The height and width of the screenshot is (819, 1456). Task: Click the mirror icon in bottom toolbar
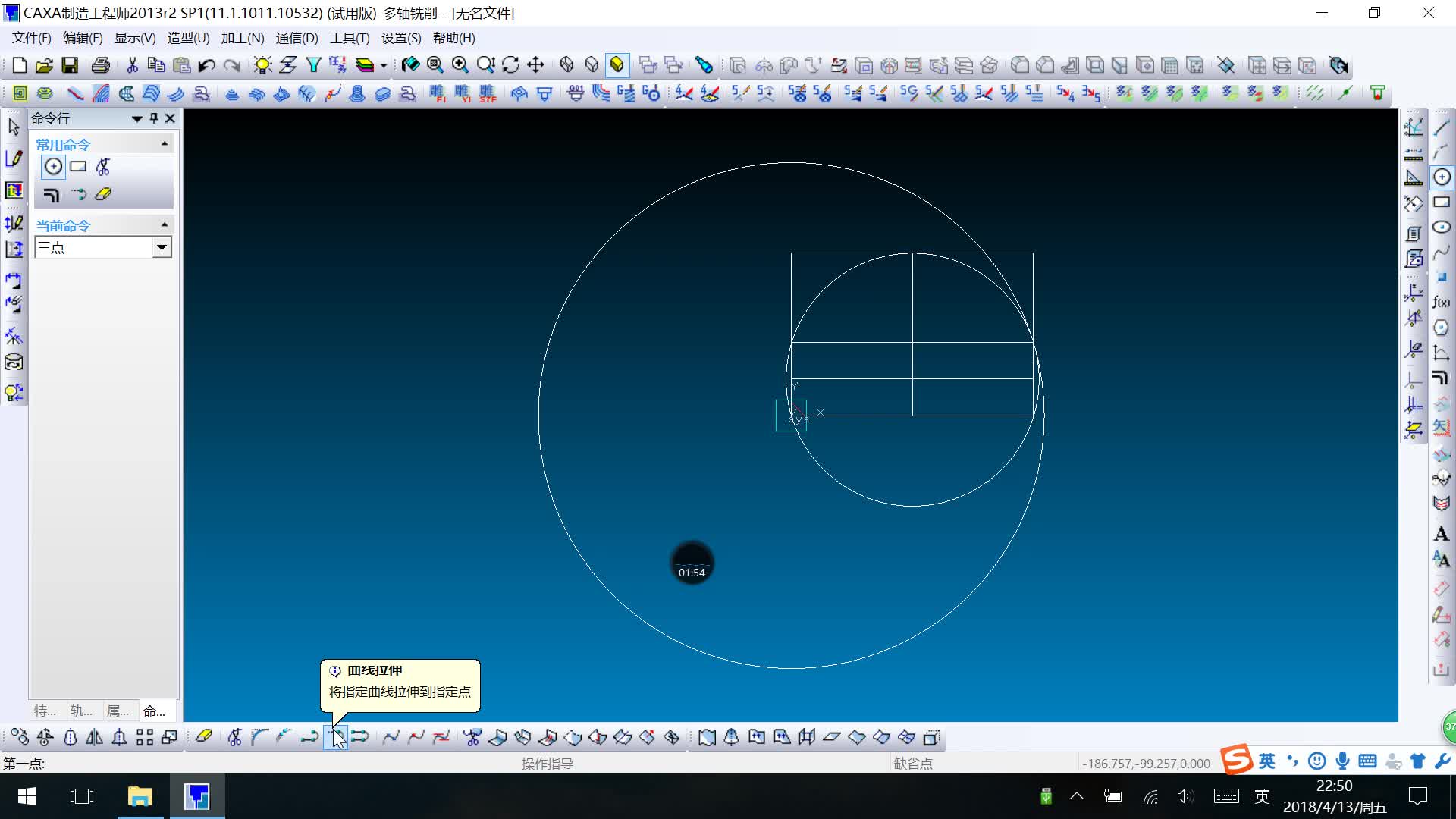pos(95,737)
